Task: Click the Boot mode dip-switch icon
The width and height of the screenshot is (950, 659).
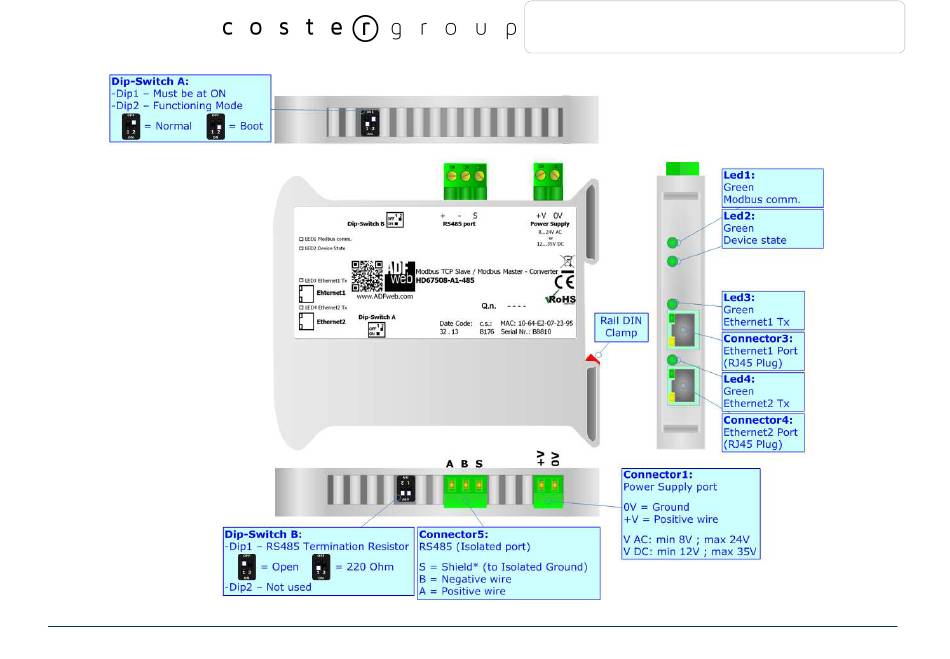Action: 216,127
